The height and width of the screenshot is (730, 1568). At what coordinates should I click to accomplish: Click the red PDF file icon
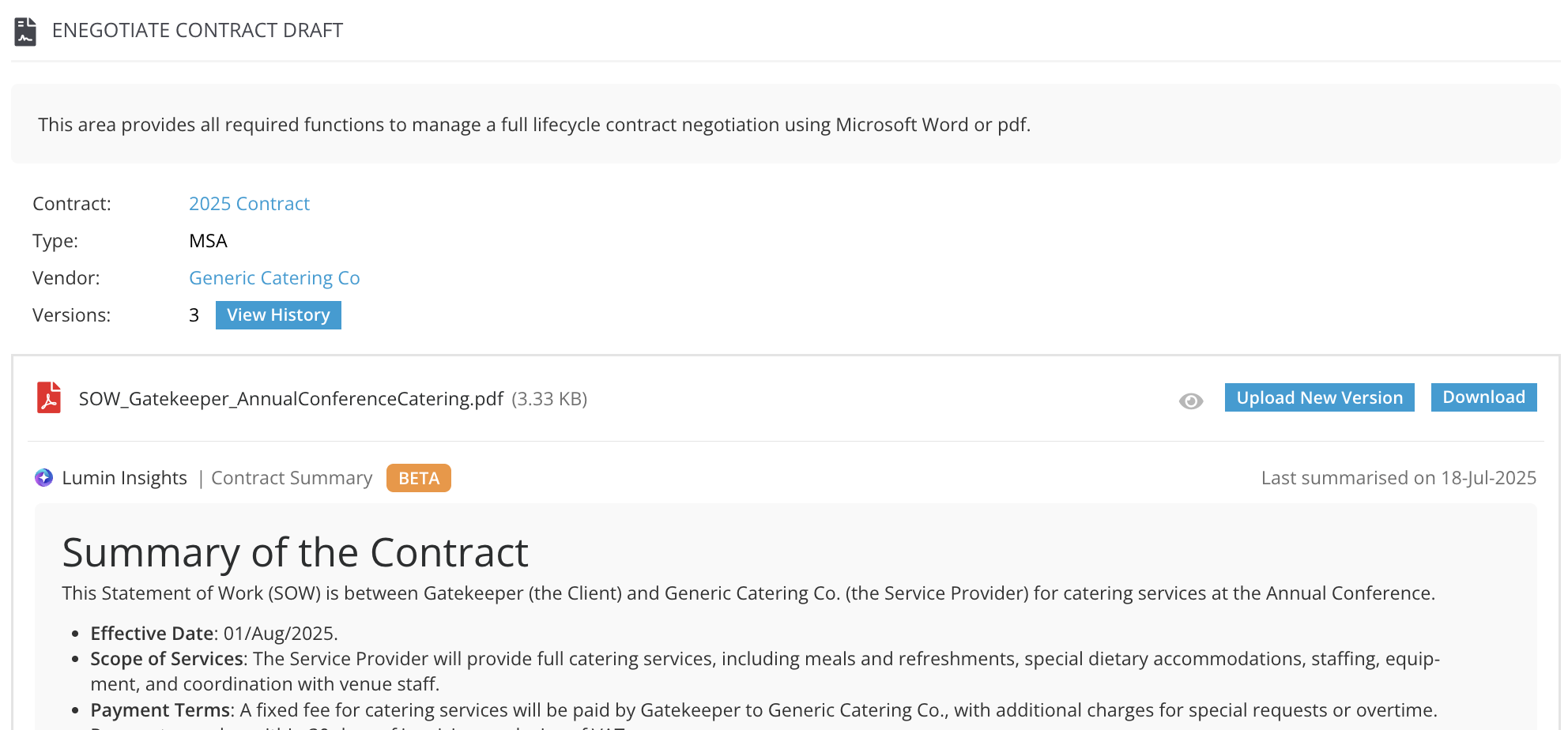point(49,398)
